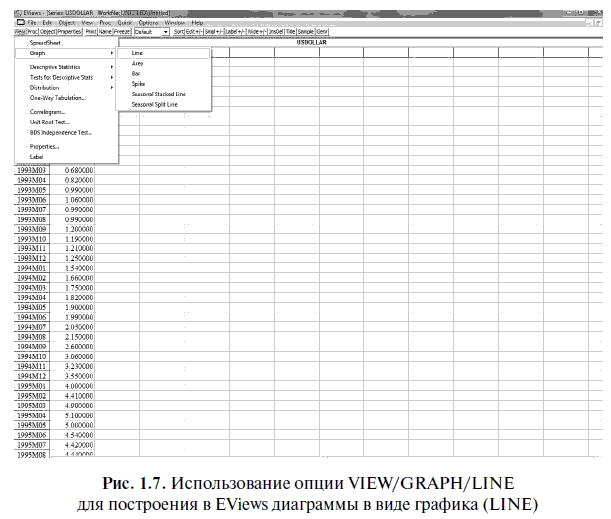The image size is (611, 519).
Task: Select the cell with value 0.680000
Action: [x=72, y=170]
